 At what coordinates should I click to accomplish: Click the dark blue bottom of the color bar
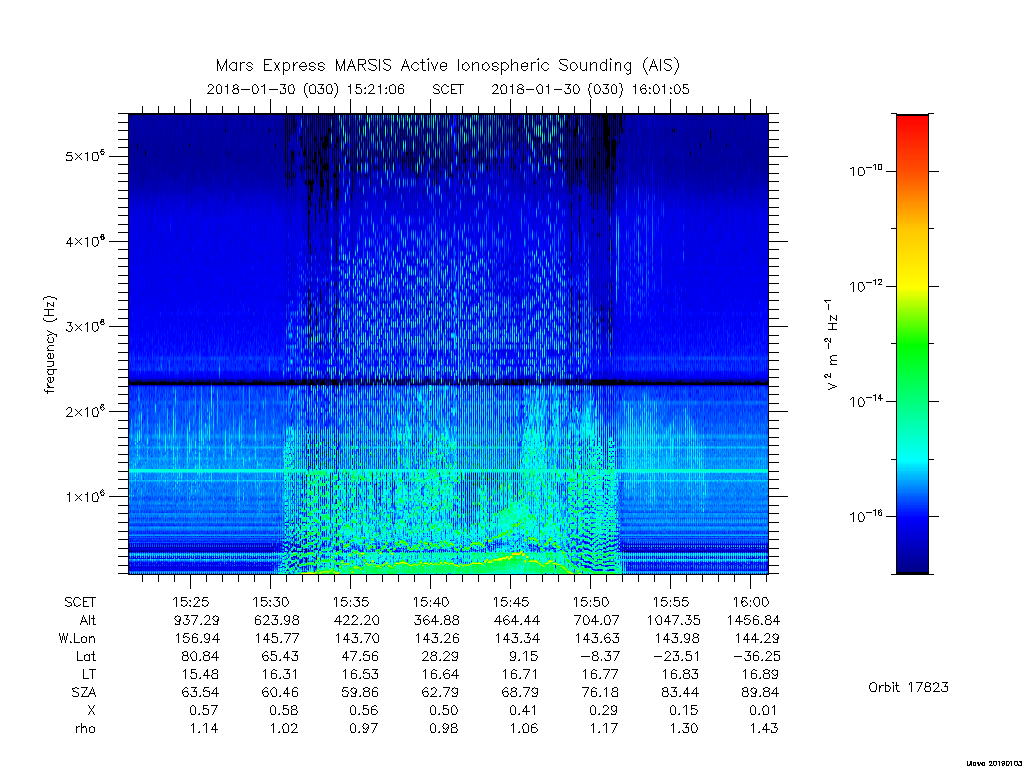coord(912,562)
